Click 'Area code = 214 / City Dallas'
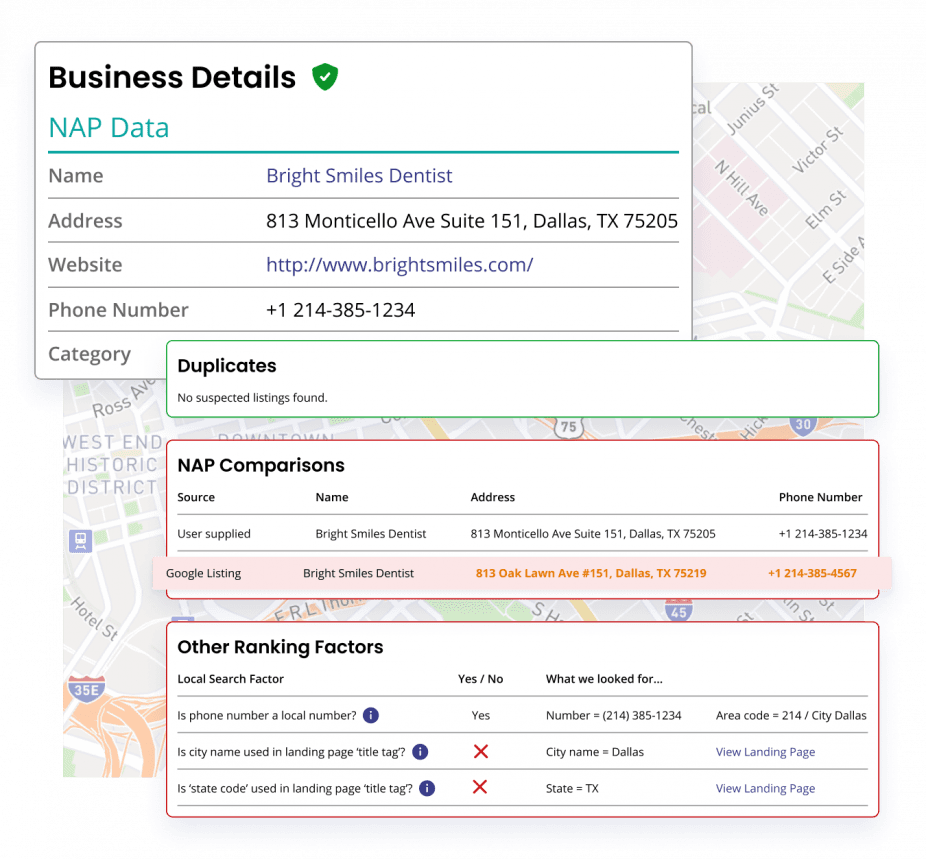 tap(791, 716)
